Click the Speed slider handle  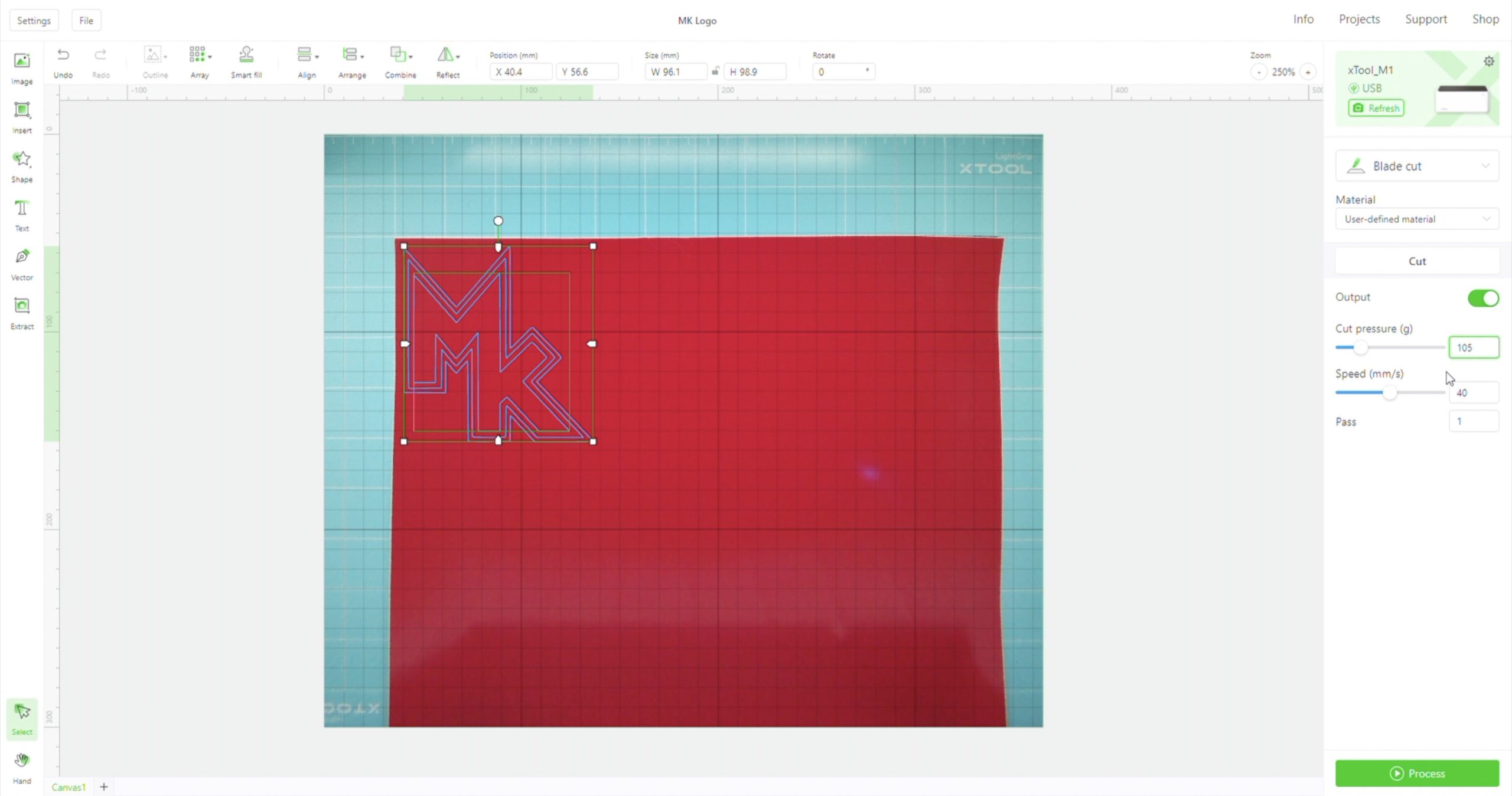1390,392
